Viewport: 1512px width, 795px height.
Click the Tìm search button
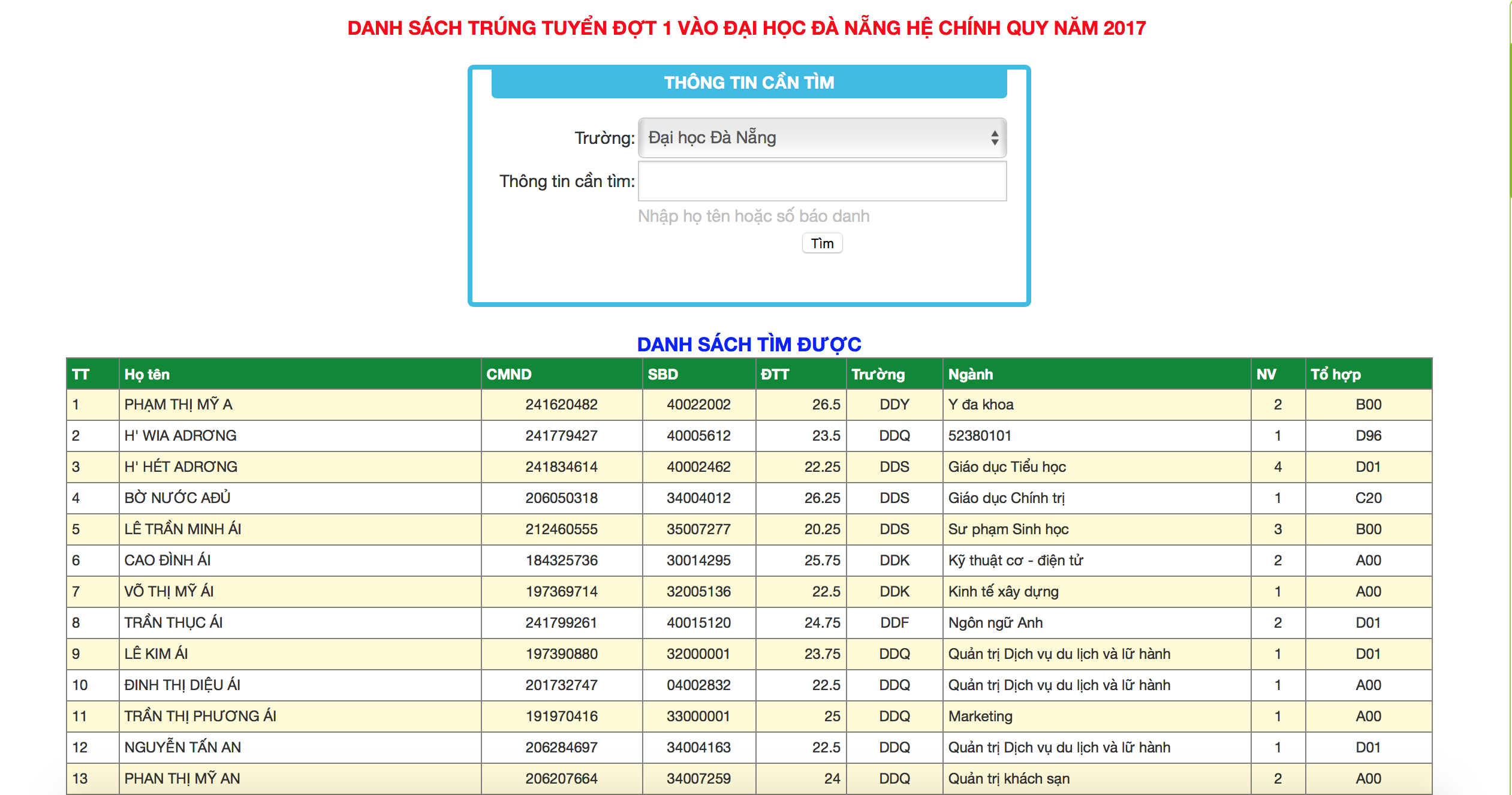click(822, 243)
